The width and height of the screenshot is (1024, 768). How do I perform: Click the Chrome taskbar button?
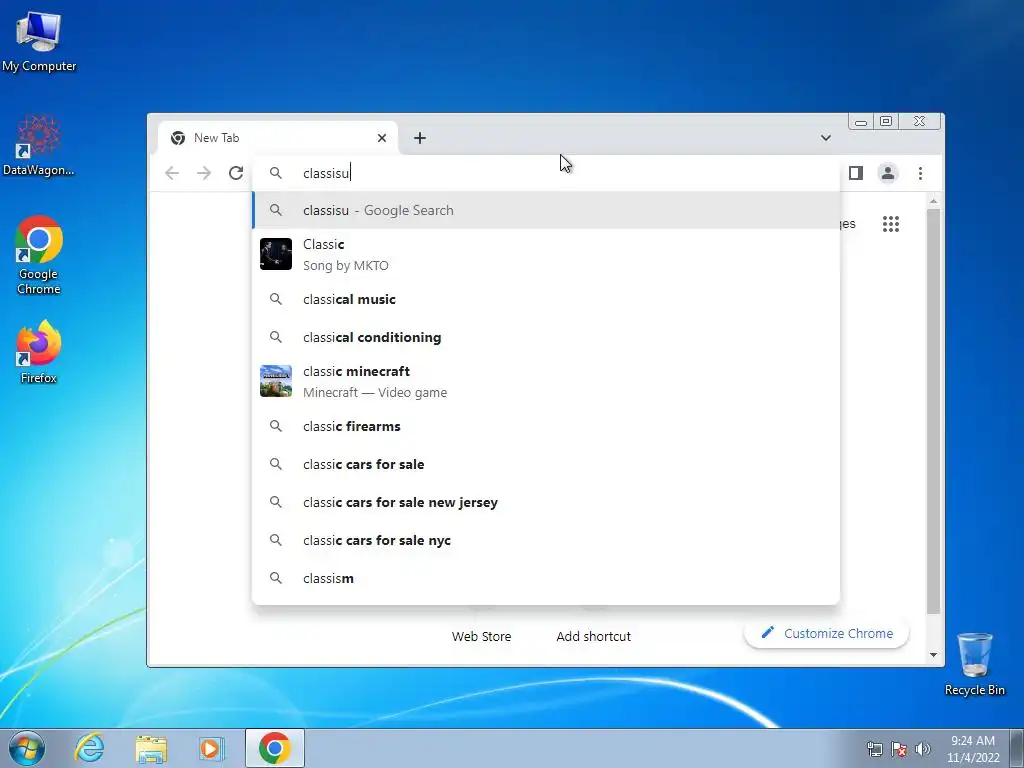tap(275, 748)
